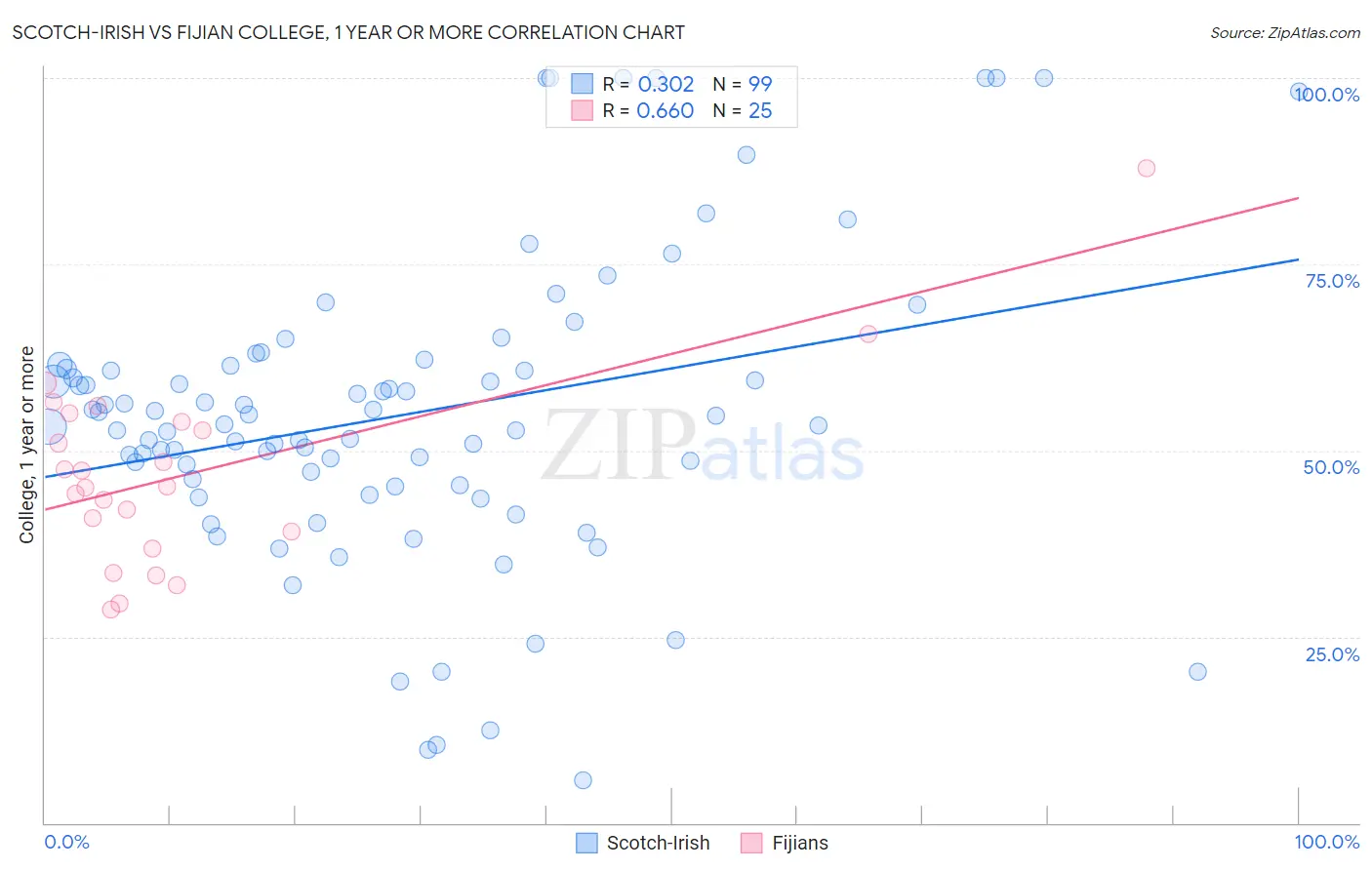Click the Fijians legend color swatch at bottom
Image resolution: width=1372 pixels, height=870 pixels.
point(751,843)
